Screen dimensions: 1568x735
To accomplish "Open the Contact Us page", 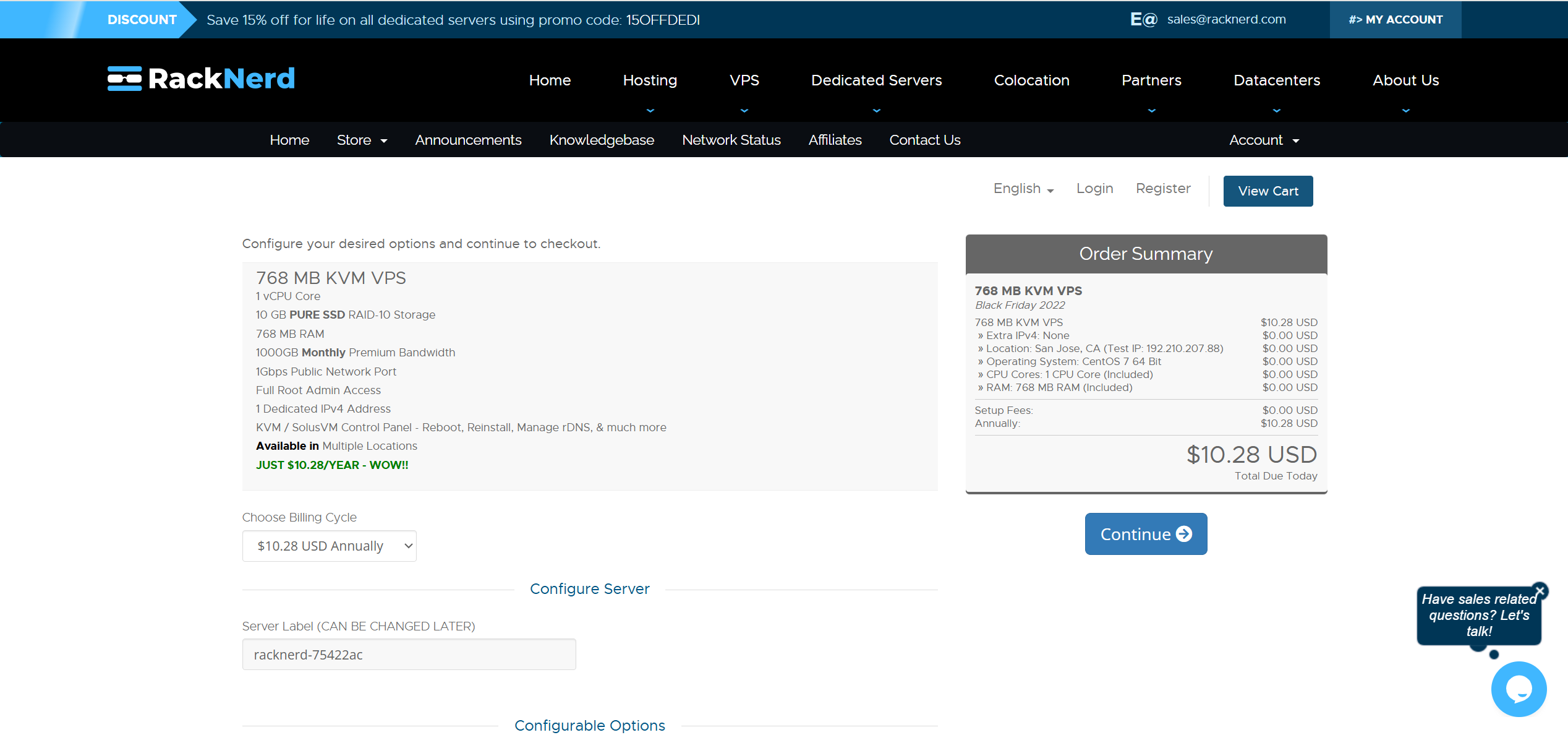I will point(925,140).
